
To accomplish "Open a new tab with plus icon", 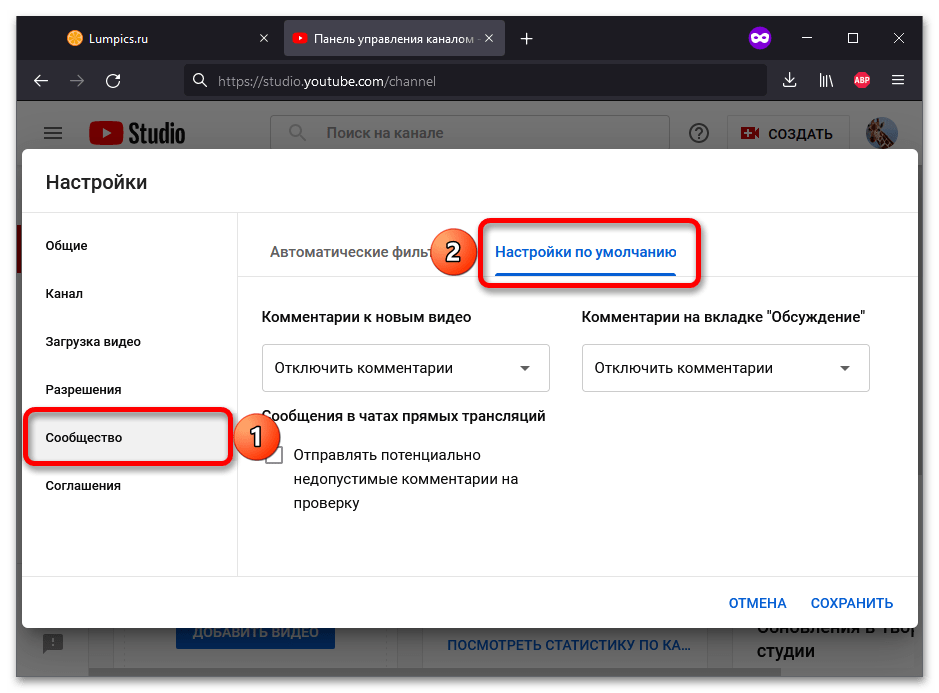I will [526, 38].
